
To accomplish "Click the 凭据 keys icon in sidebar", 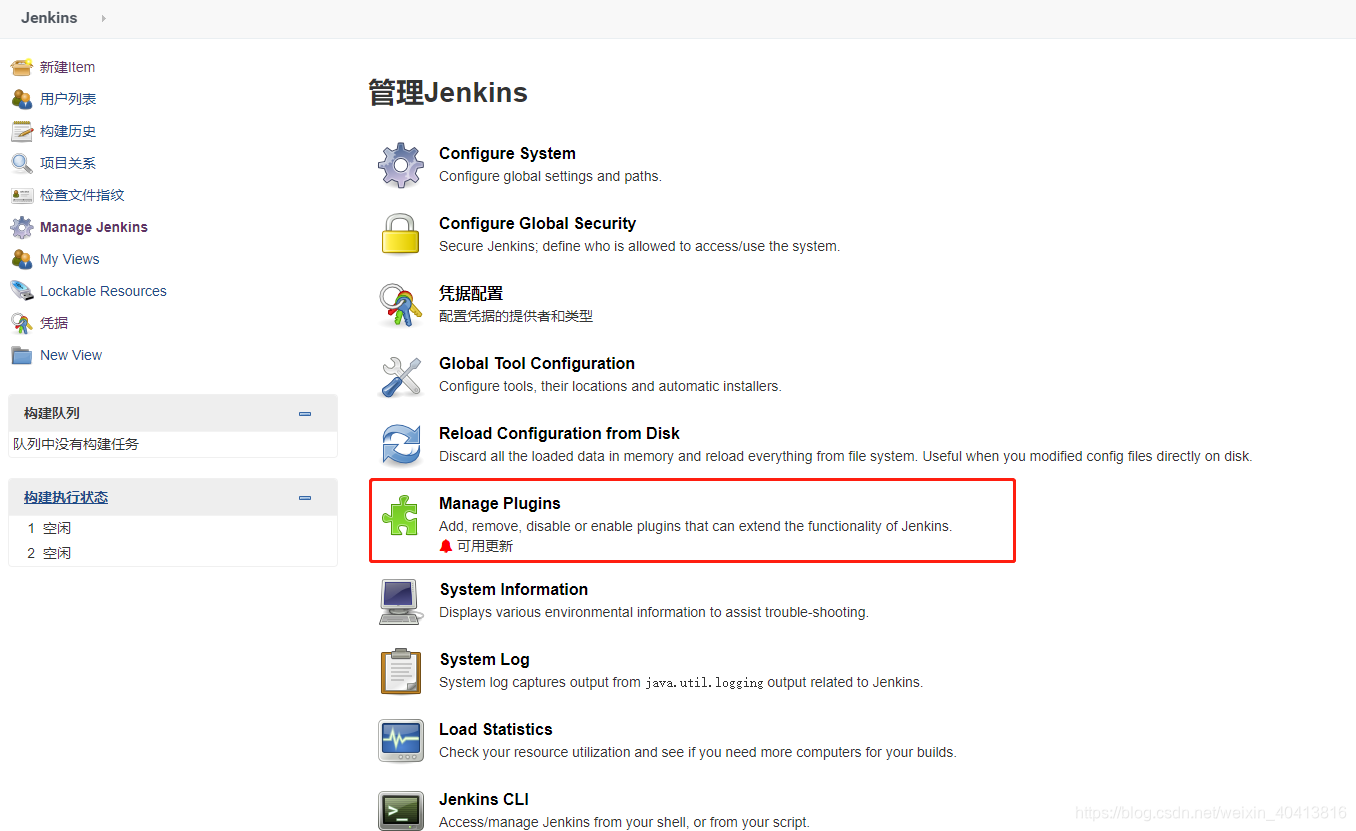I will 22,323.
